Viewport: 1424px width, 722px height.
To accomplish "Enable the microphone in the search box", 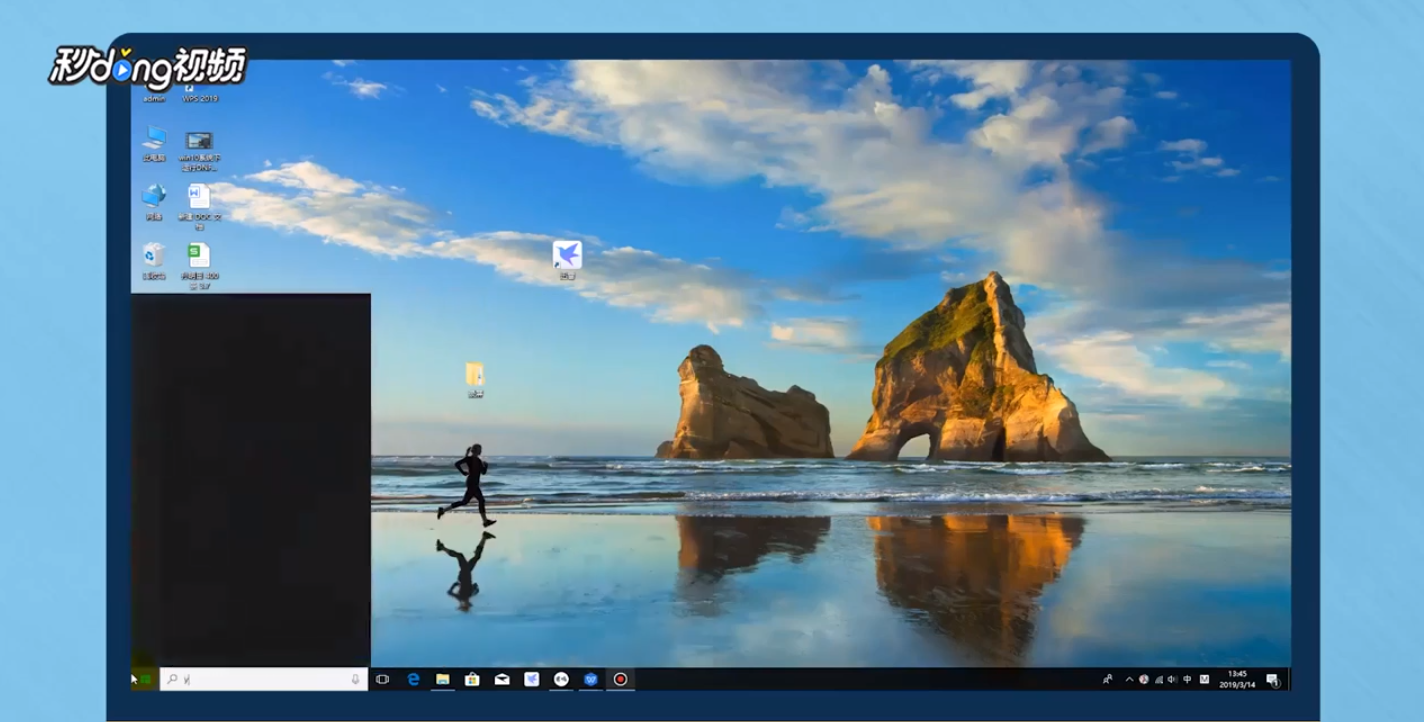I will [x=355, y=677].
